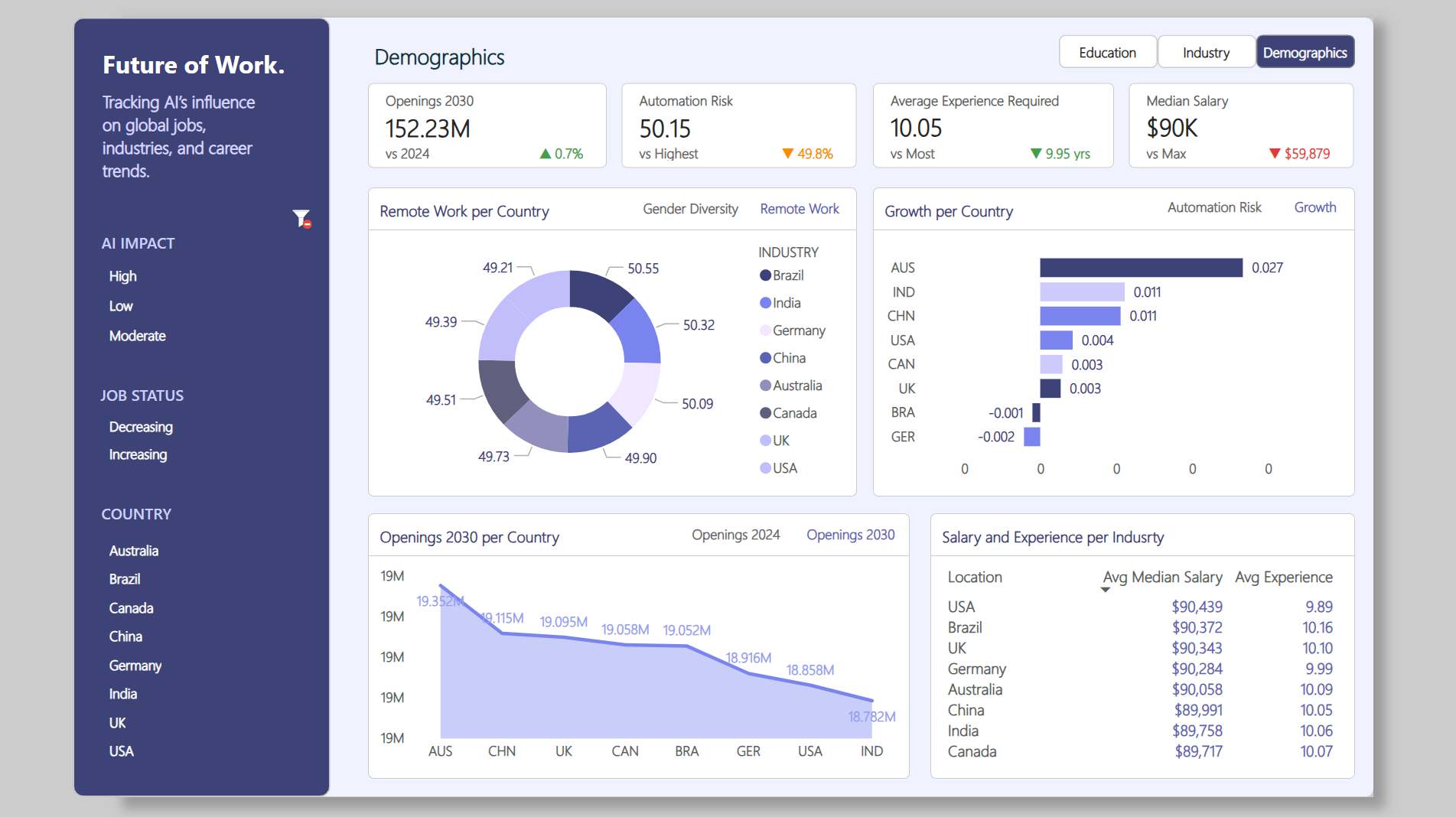Image resolution: width=1456 pixels, height=817 pixels.
Task: Filter Job Status by Decreasing
Action: (x=141, y=427)
